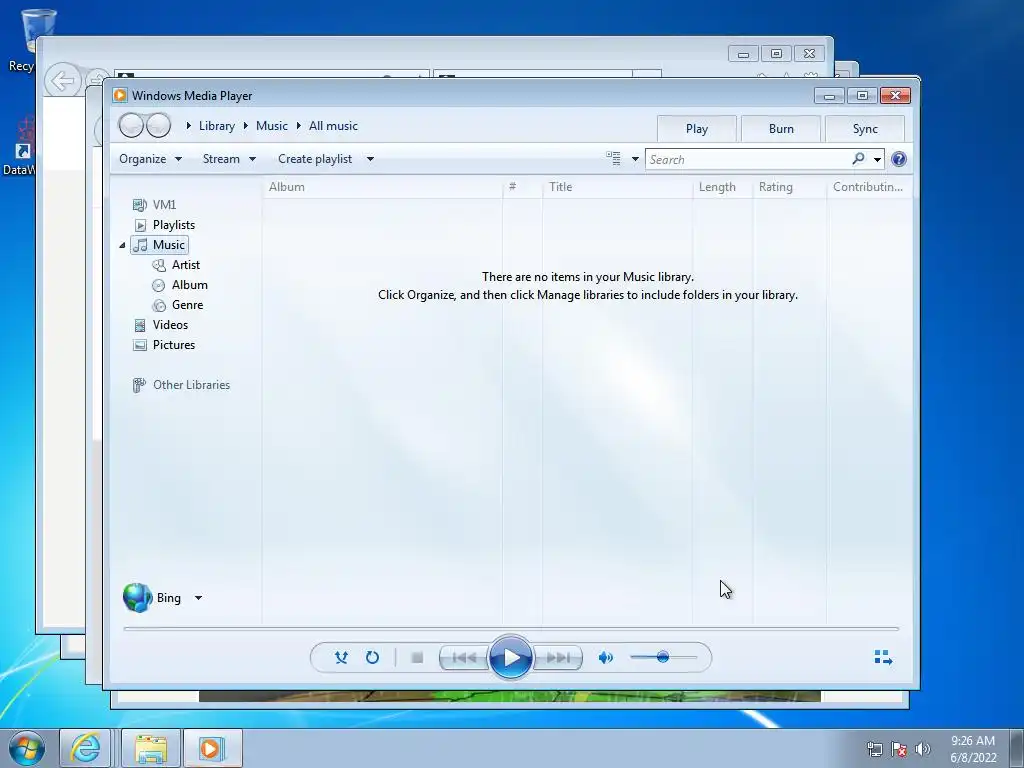The width and height of the screenshot is (1024, 768).
Task: Open the Stream menu
Action: 229,159
